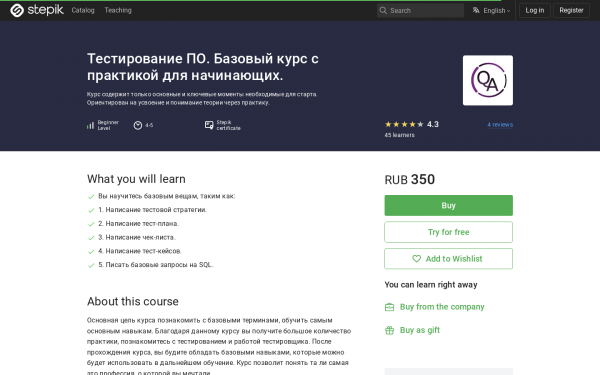The width and height of the screenshot is (600, 375).
Task: Click list item 'Писать базовые запросы на SQL'
Action: point(156,265)
